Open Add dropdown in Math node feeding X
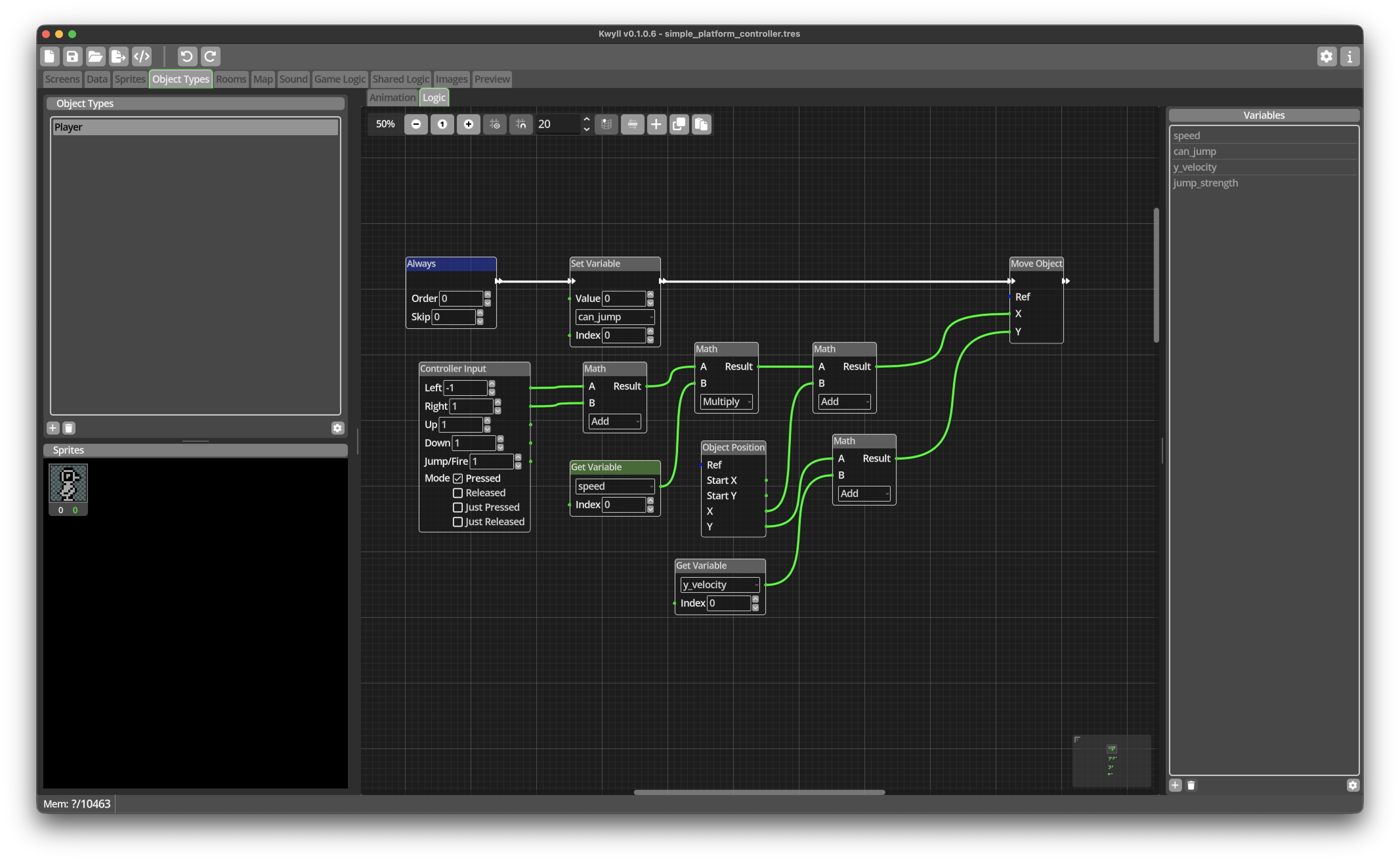This screenshot has width=1400, height=862. coord(844,401)
